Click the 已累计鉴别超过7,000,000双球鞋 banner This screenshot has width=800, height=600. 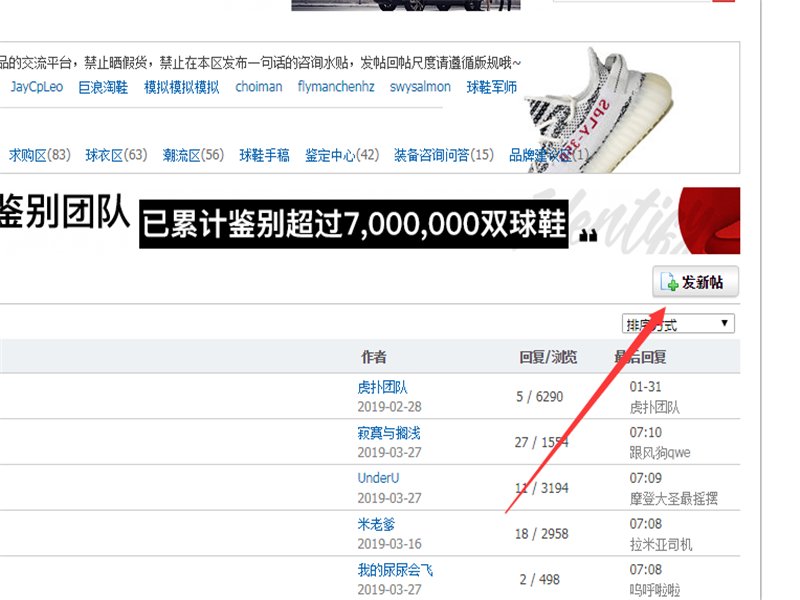[x=353, y=222]
